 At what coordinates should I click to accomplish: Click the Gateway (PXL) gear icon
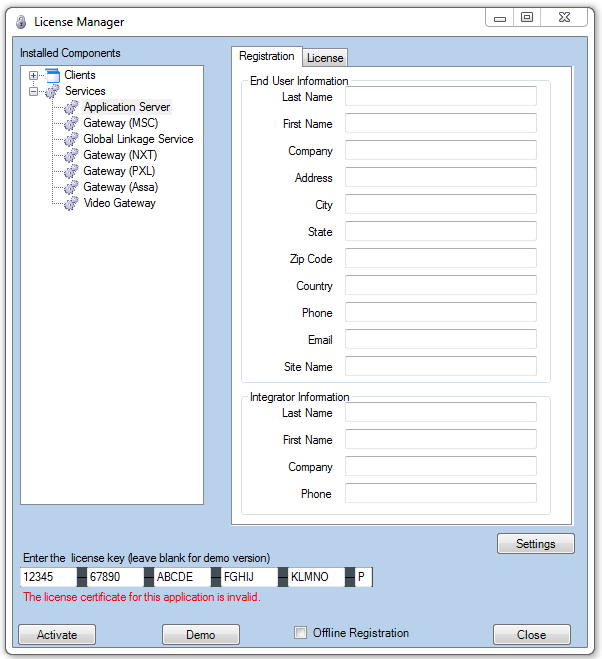point(70,172)
